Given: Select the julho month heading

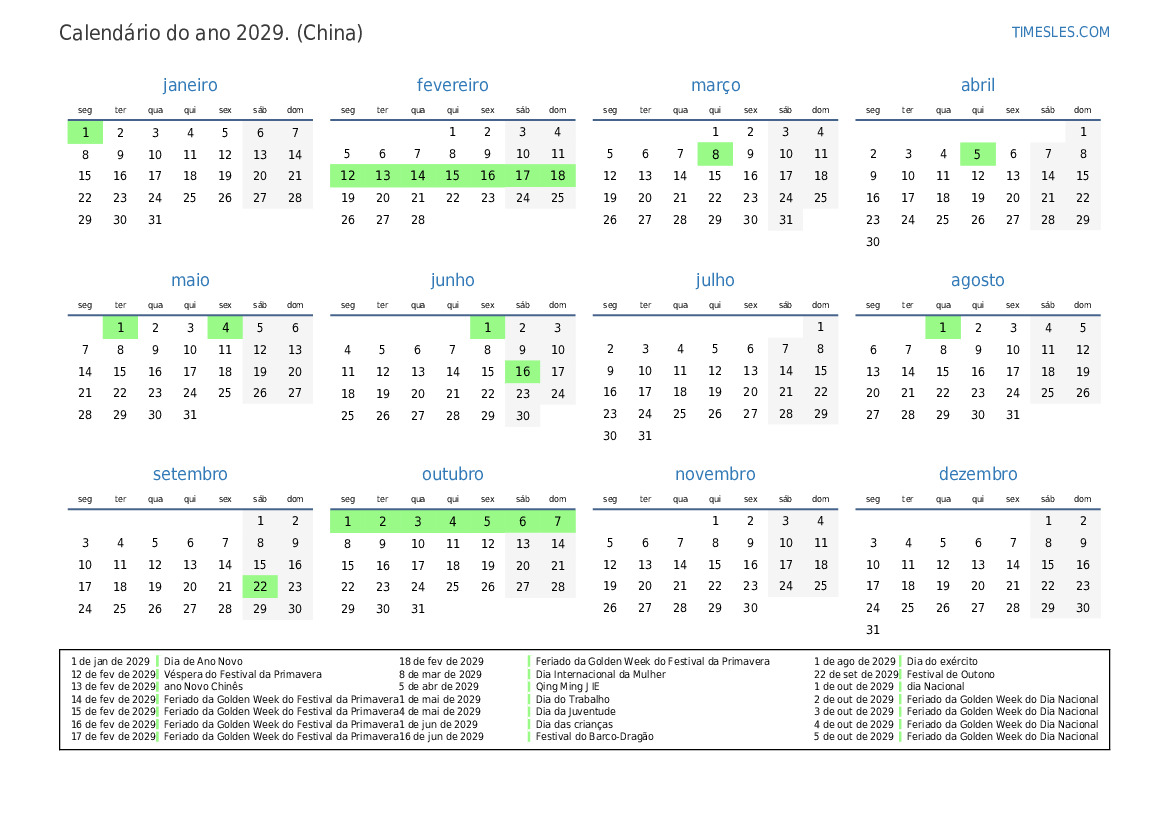Looking at the screenshot, I should pyautogui.click(x=716, y=280).
